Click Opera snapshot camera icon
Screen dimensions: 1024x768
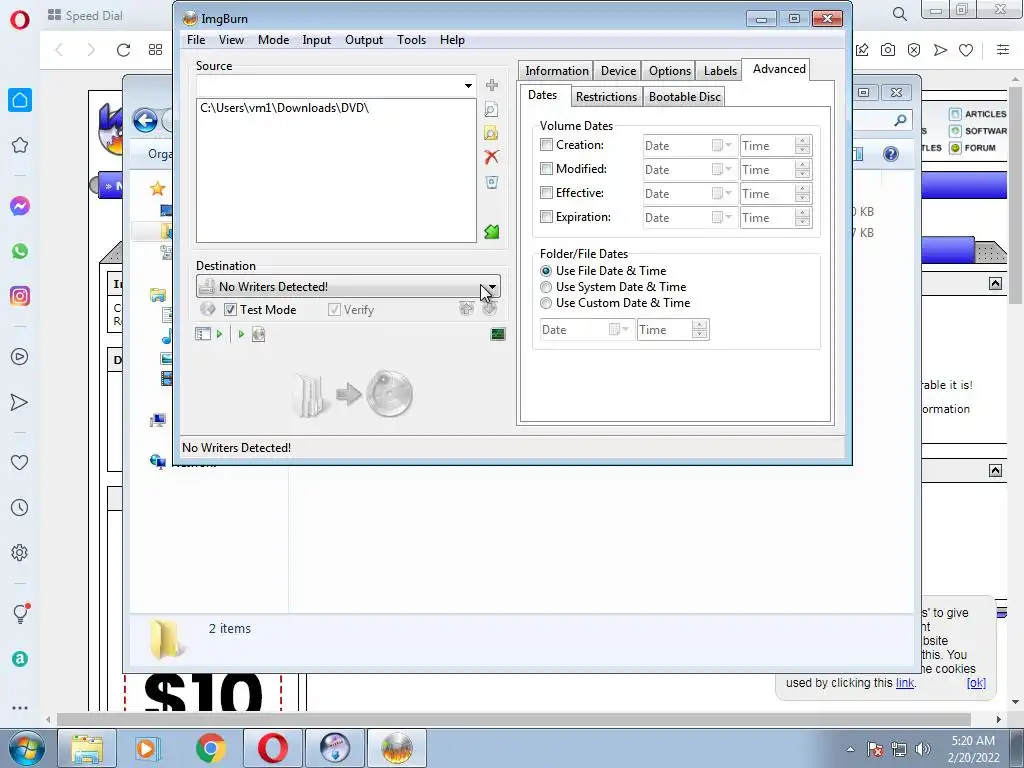coord(888,50)
